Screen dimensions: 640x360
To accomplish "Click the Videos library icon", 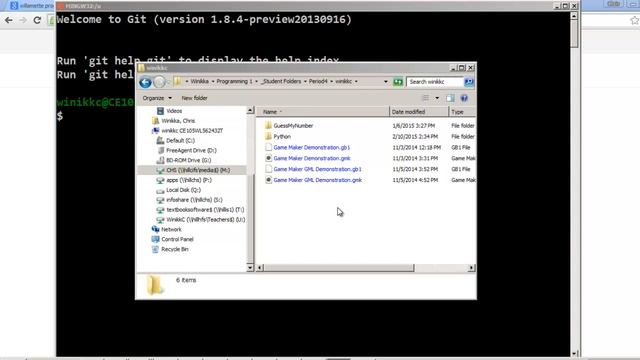I will pos(160,111).
